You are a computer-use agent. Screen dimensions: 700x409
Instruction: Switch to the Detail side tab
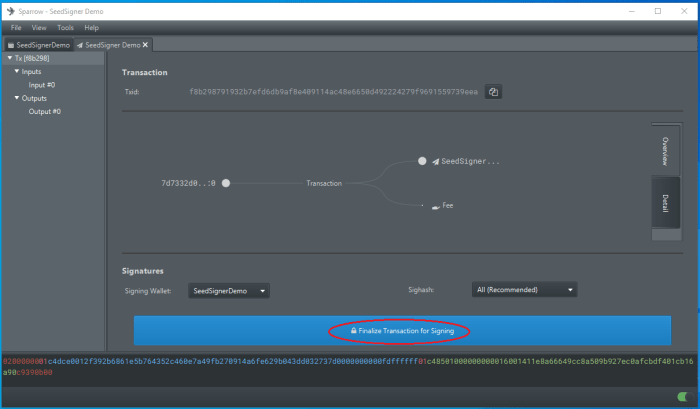click(665, 202)
